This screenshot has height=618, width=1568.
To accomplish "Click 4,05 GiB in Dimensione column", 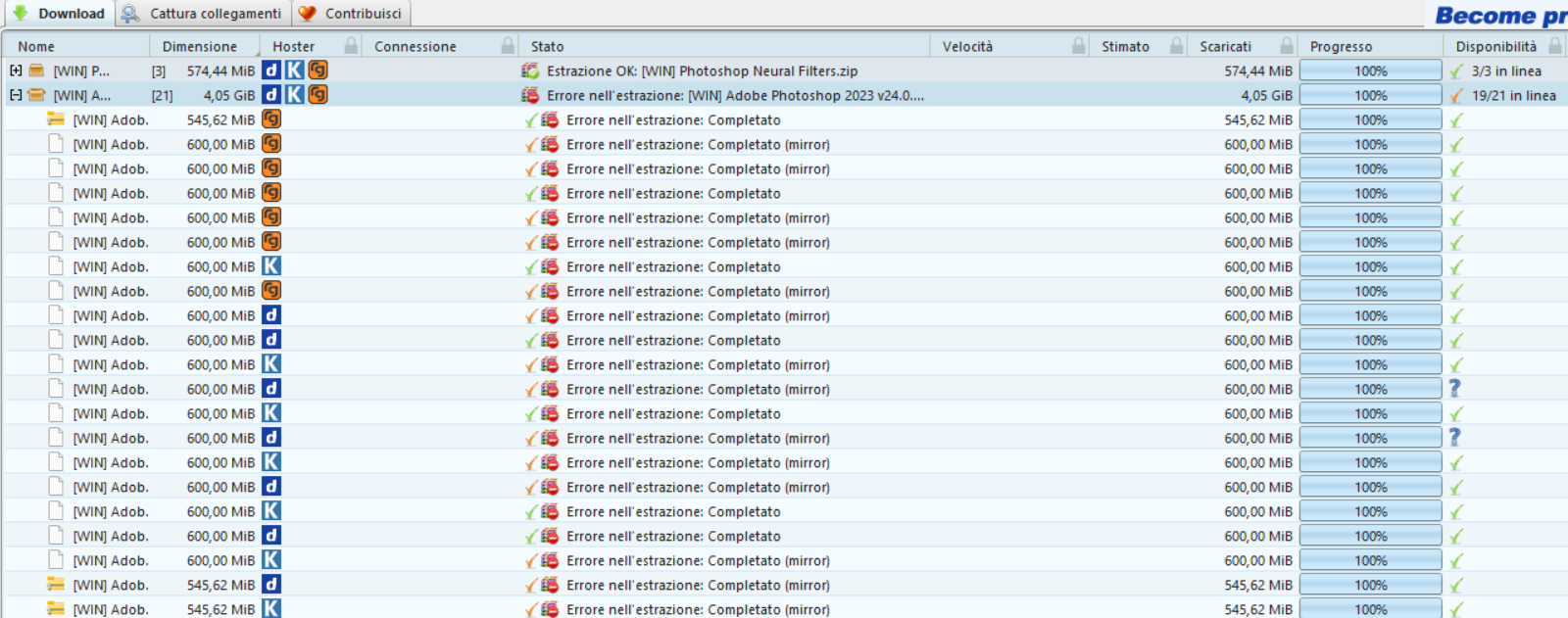I will coord(229,95).
